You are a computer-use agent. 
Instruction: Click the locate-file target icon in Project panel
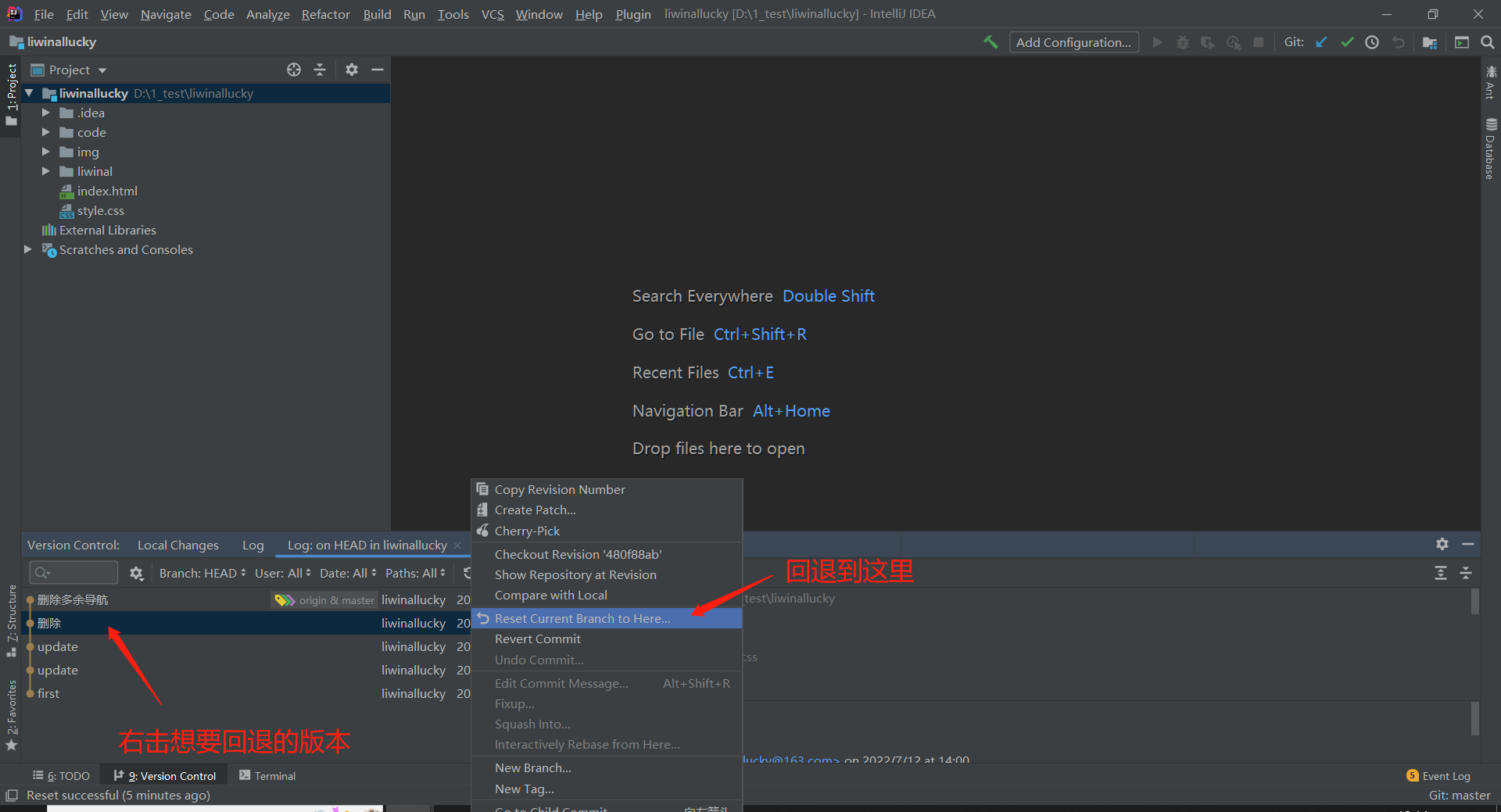tap(294, 70)
